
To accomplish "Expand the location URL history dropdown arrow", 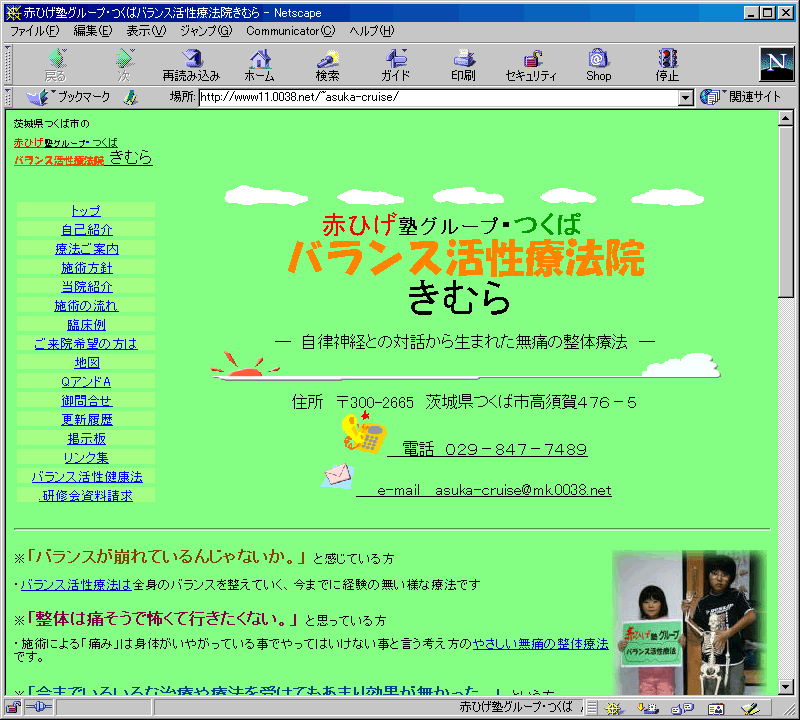I will pyautogui.click(x=686, y=97).
